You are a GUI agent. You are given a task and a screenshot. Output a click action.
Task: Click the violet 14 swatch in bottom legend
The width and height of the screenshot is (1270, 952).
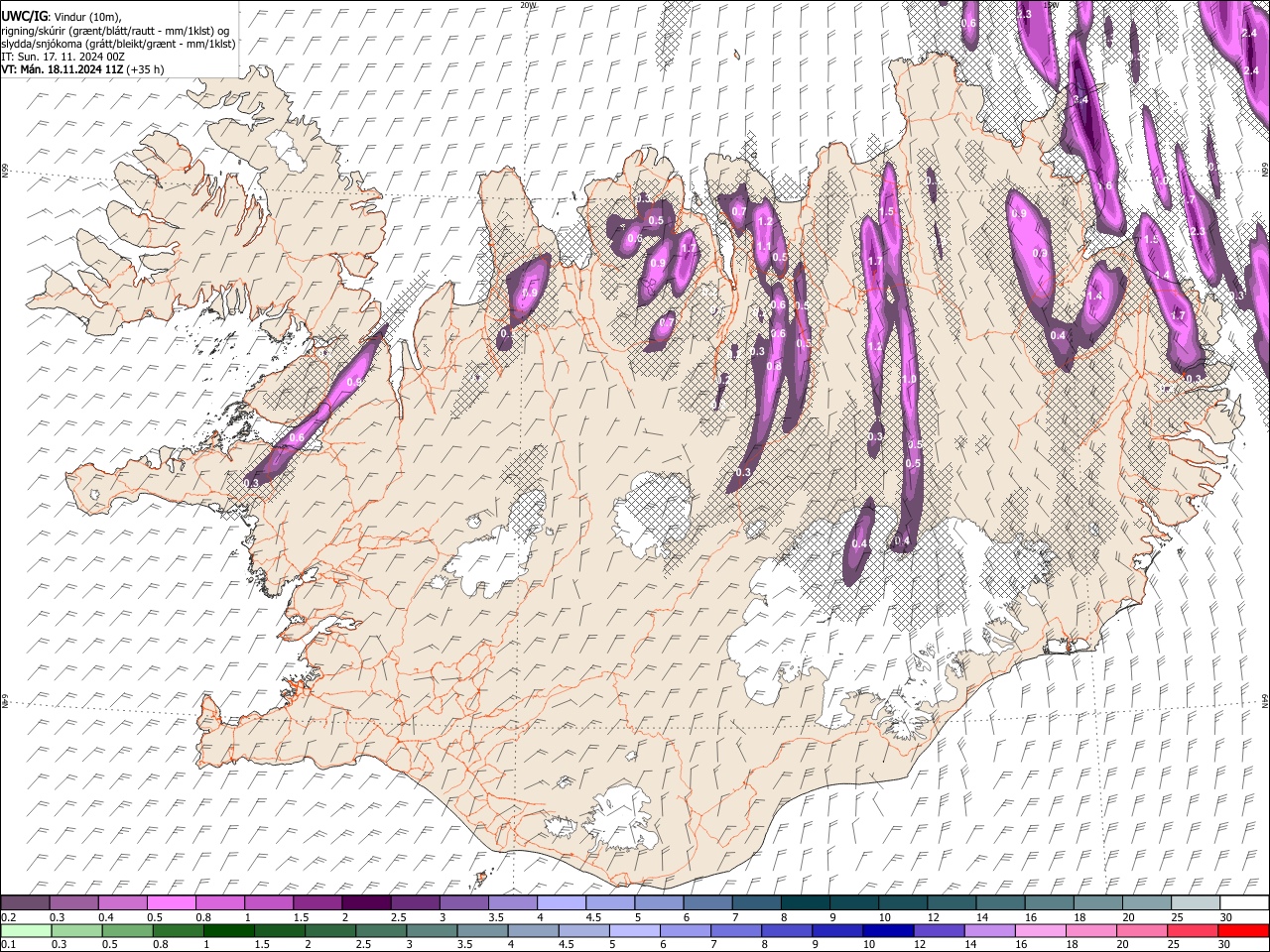989,930
